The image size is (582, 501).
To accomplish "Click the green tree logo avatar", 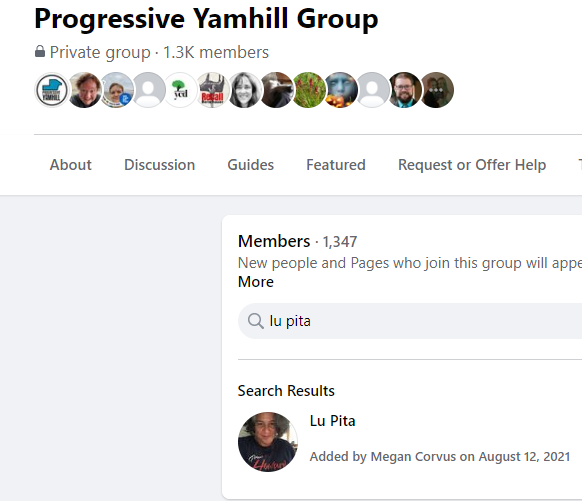I will click(180, 90).
